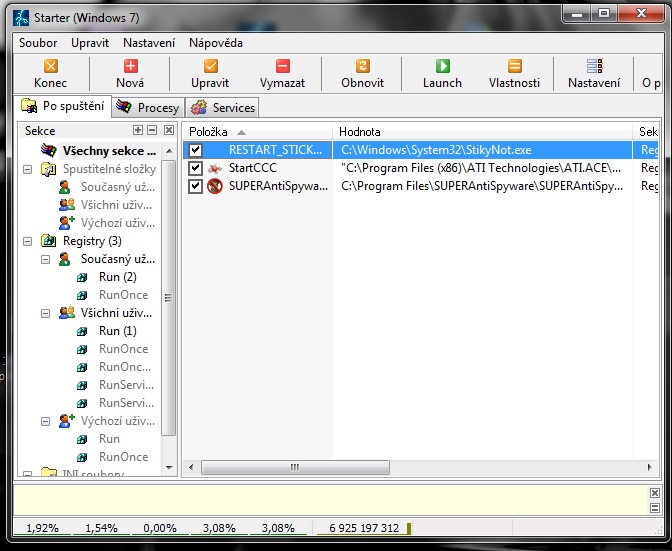The height and width of the screenshot is (551, 672).
Task: Collapse all sections with minus icon
Action: 152,130
